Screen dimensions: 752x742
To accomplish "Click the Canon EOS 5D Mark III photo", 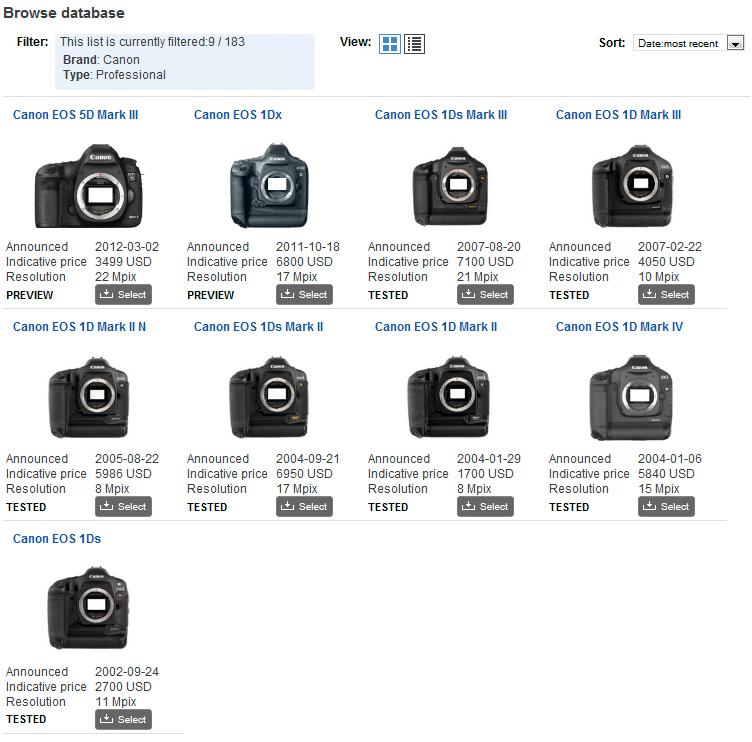I will point(89,186).
